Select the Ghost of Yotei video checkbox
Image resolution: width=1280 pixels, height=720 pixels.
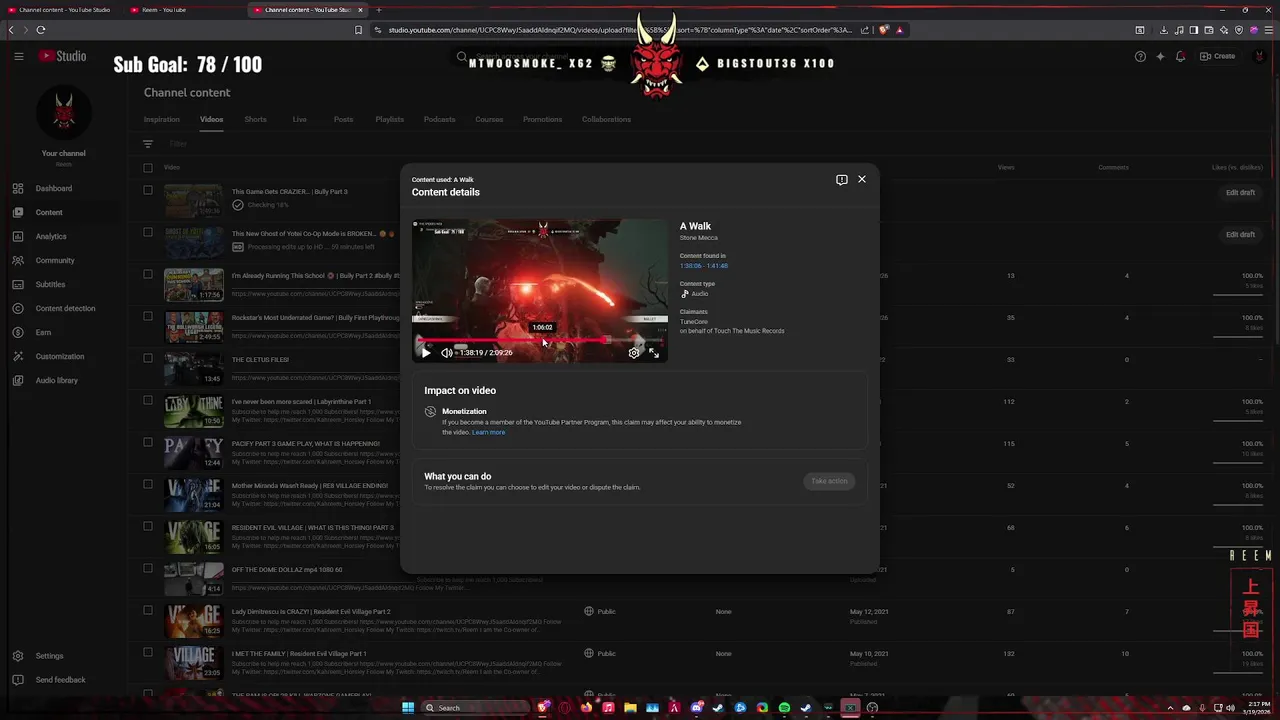(x=148, y=232)
